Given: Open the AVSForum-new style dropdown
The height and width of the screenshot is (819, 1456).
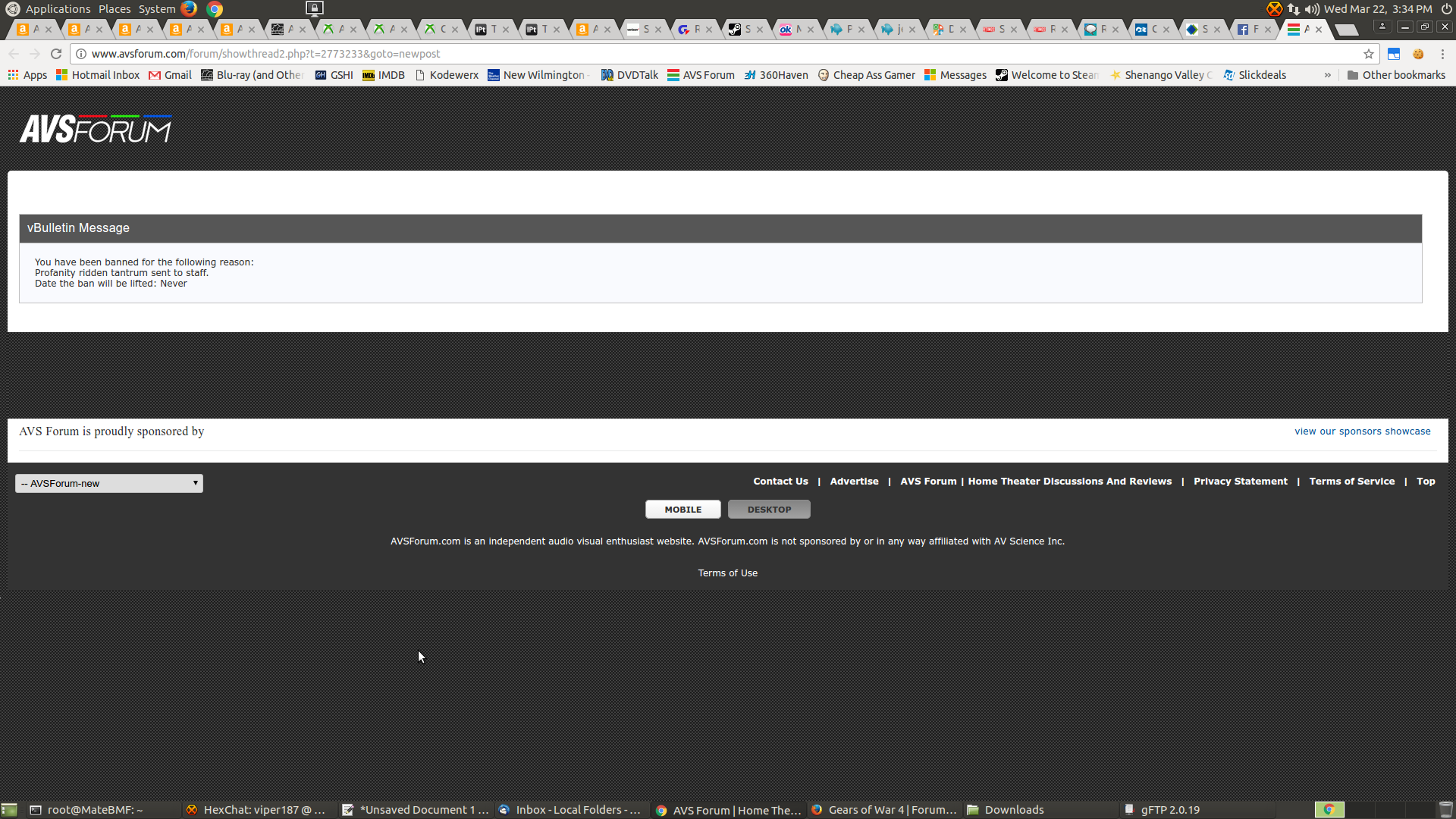Looking at the screenshot, I should (x=109, y=483).
